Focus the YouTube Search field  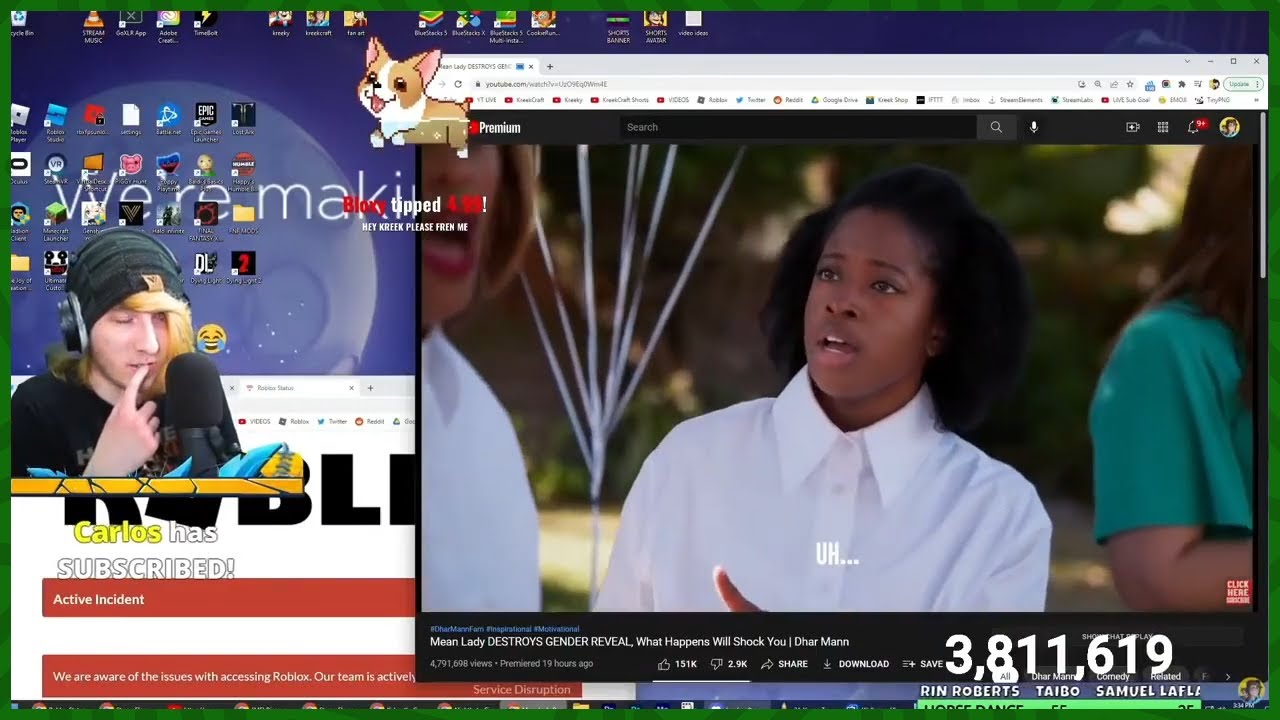tap(798, 127)
